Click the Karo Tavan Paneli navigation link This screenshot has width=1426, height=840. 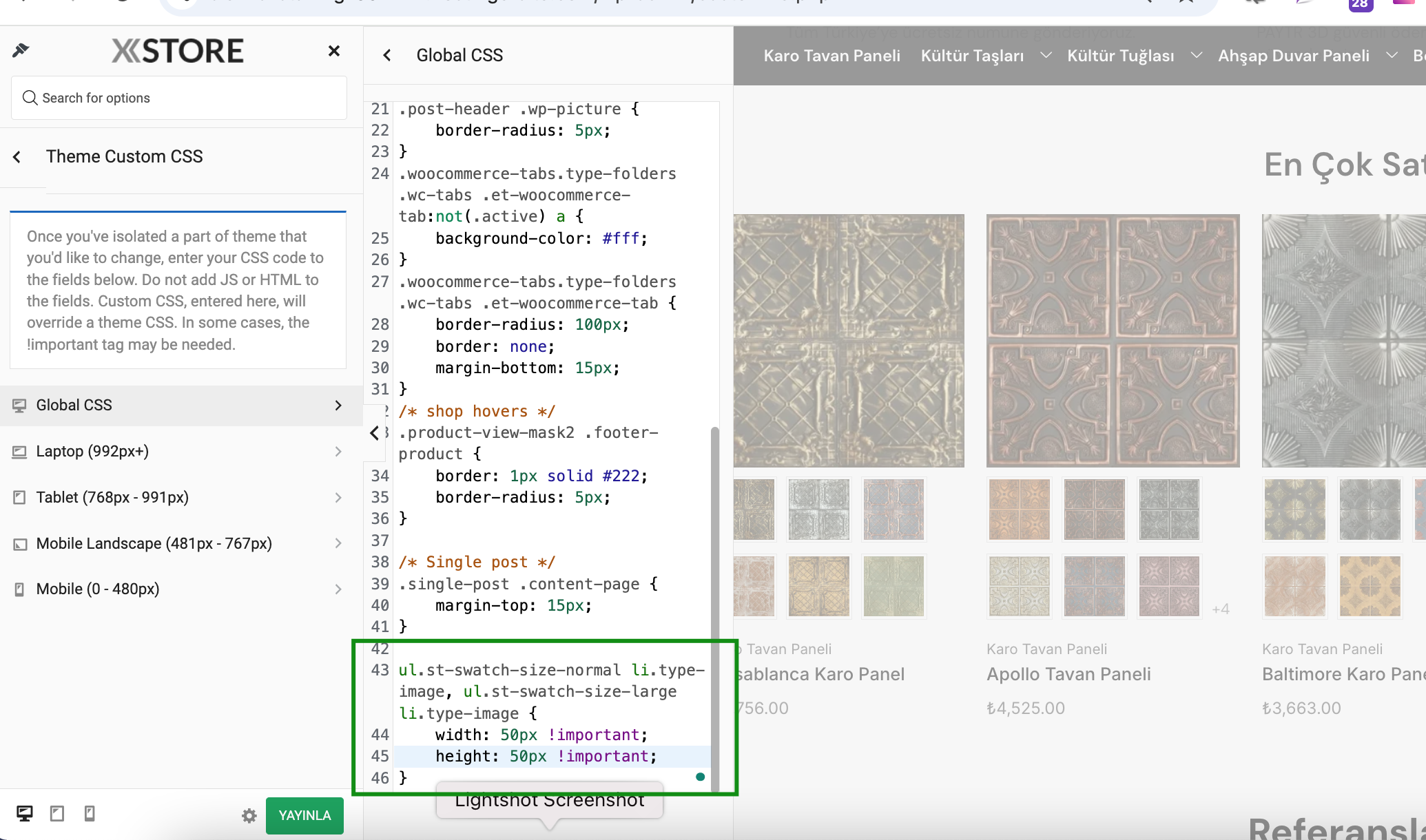point(831,56)
